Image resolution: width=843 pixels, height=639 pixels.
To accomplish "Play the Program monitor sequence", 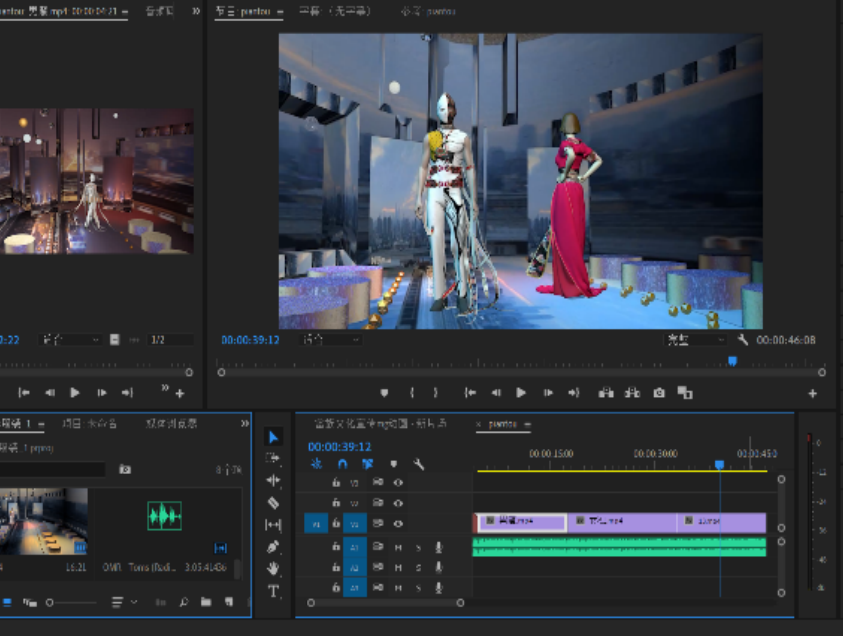I will tap(520, 393).
